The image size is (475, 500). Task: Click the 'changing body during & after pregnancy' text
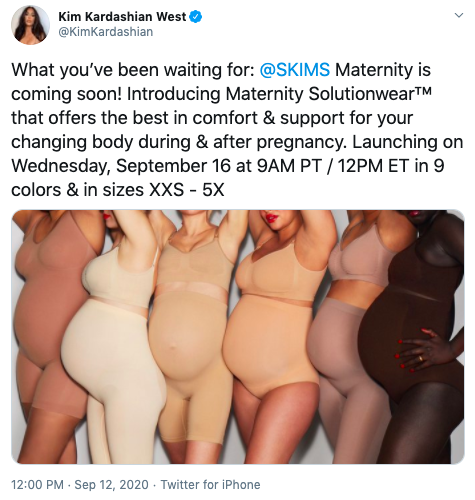coord(177,142)
